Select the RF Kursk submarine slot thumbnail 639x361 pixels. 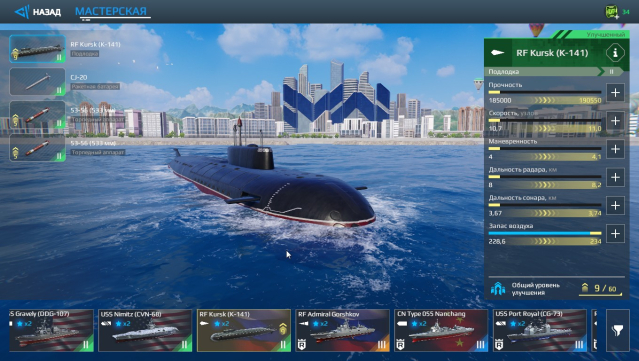(x=37, y=48)
